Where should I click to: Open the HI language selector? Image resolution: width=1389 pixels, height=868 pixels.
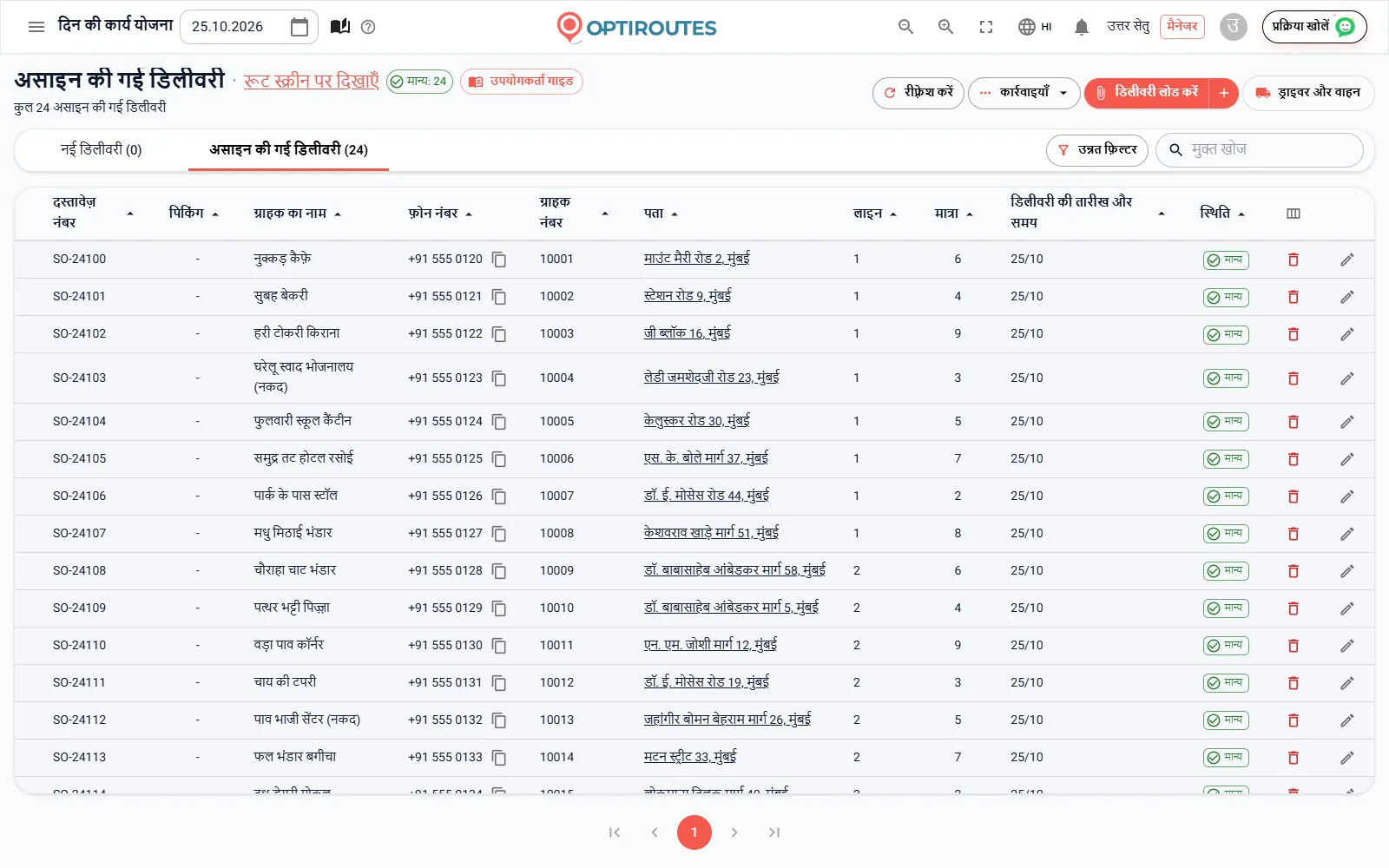[1035, 27]
